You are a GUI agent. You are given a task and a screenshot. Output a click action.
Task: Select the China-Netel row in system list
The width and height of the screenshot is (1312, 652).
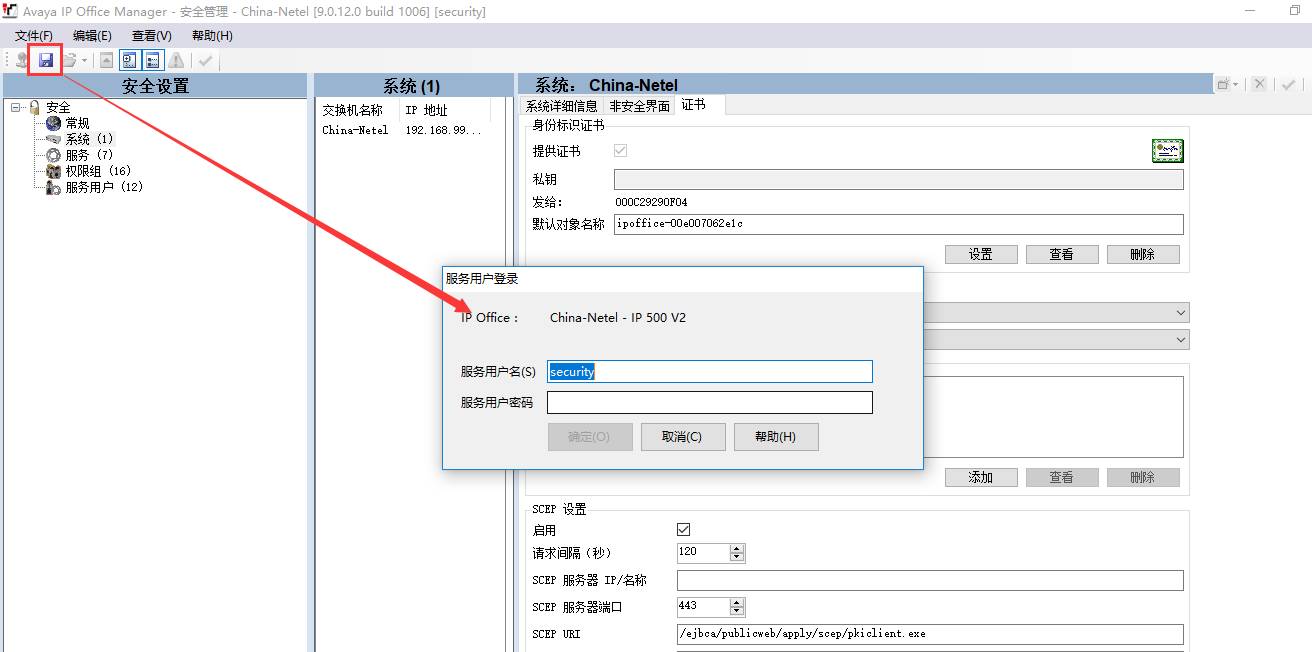[x=355, y=130]
